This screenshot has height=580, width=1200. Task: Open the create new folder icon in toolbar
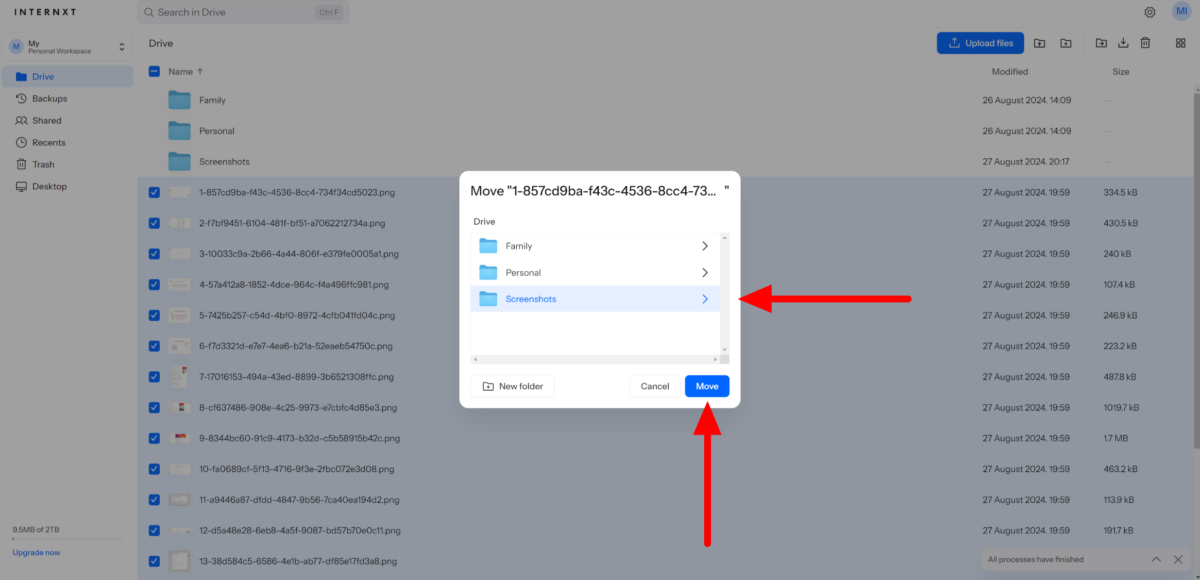[x=1065, y=43]
